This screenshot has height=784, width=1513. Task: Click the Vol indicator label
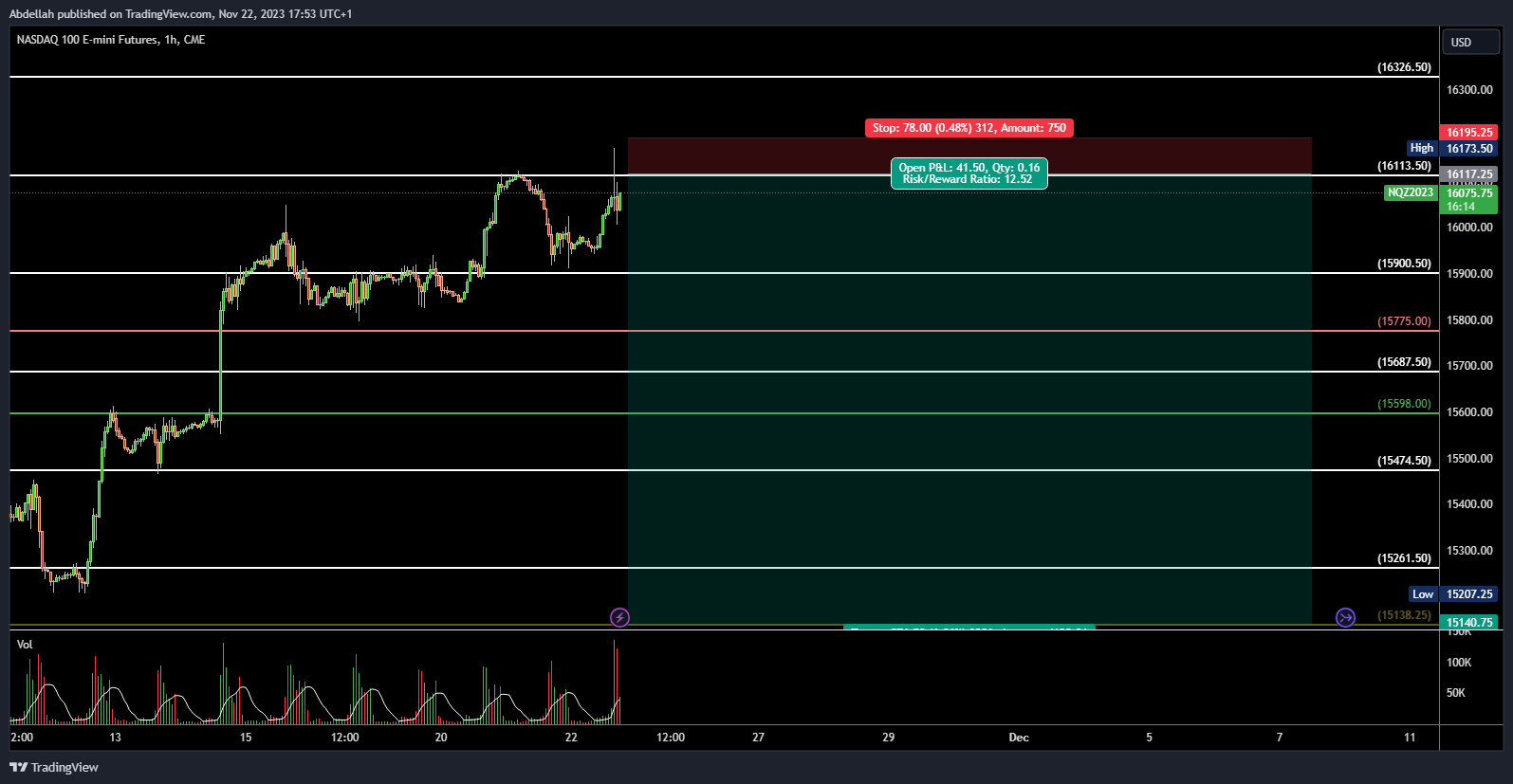pos(25,645)
